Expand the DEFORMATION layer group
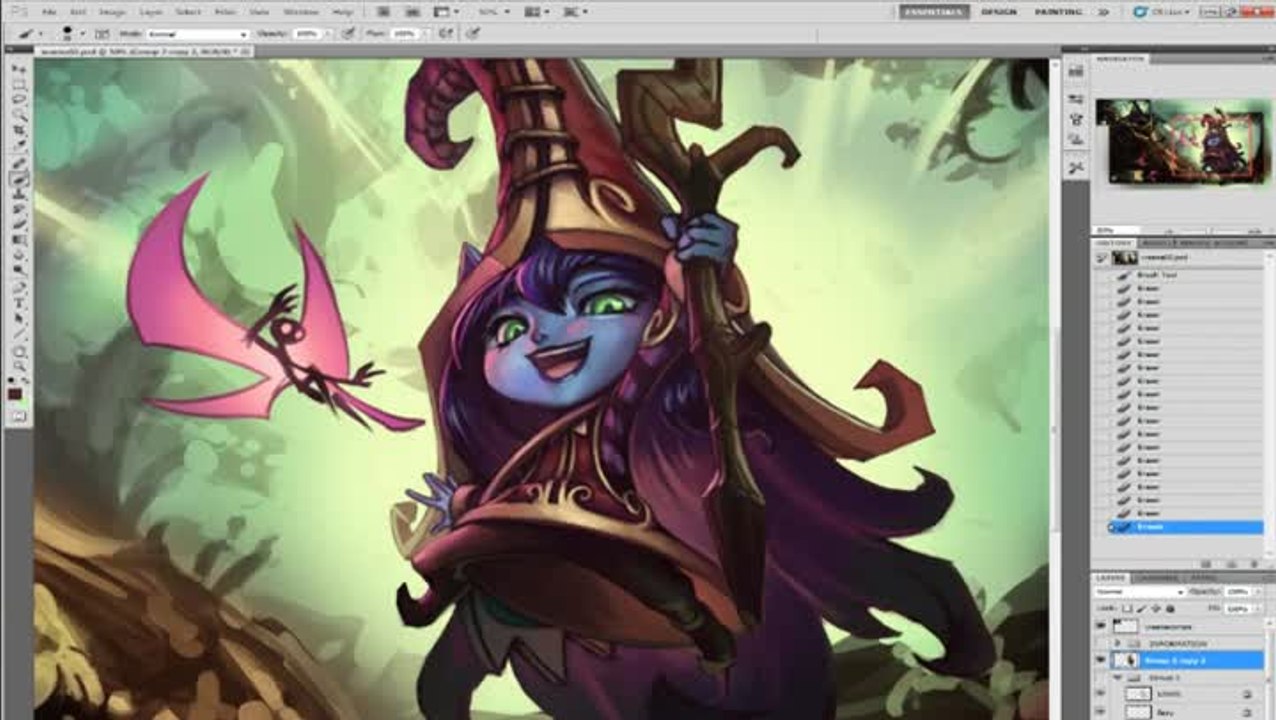The height and width of the screenshot is (720, 1276). [1117, 643]
